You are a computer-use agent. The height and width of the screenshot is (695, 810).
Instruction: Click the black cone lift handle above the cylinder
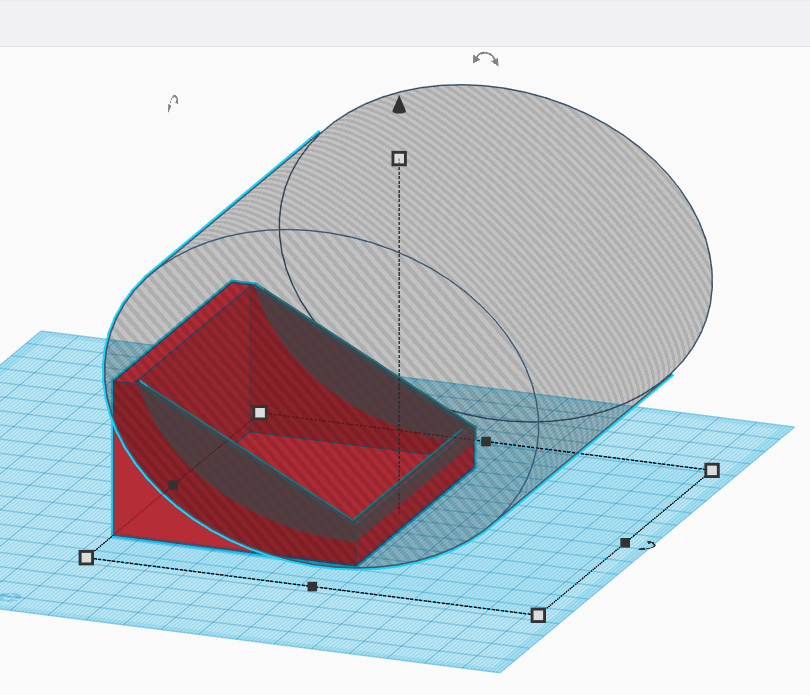pos(399,104)
